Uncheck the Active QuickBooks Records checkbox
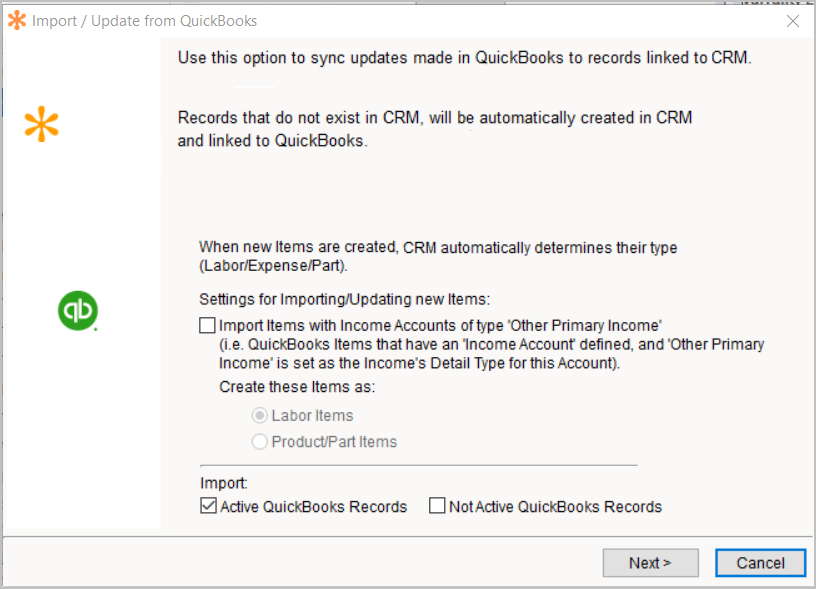 point(208,506)
